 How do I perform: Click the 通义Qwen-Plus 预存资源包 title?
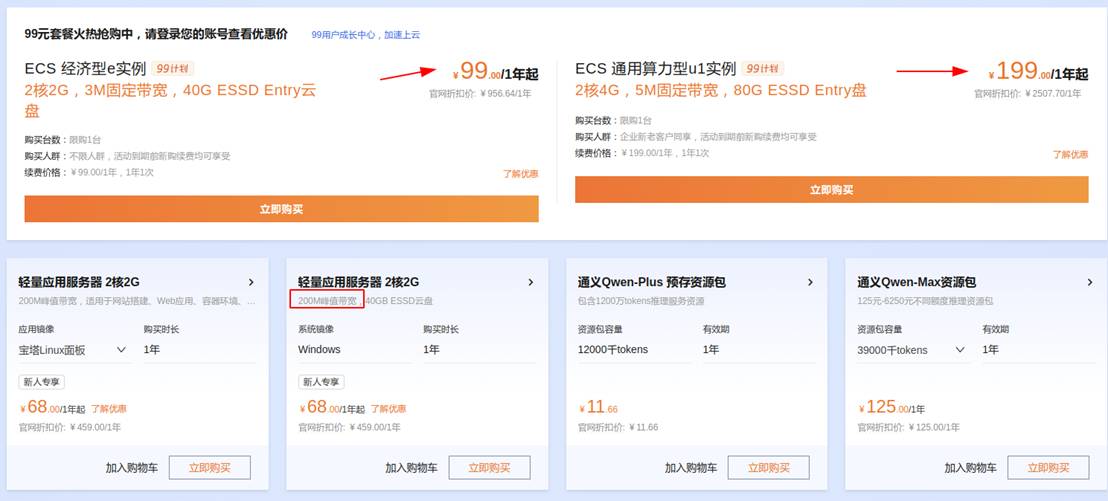pos(652,283)
